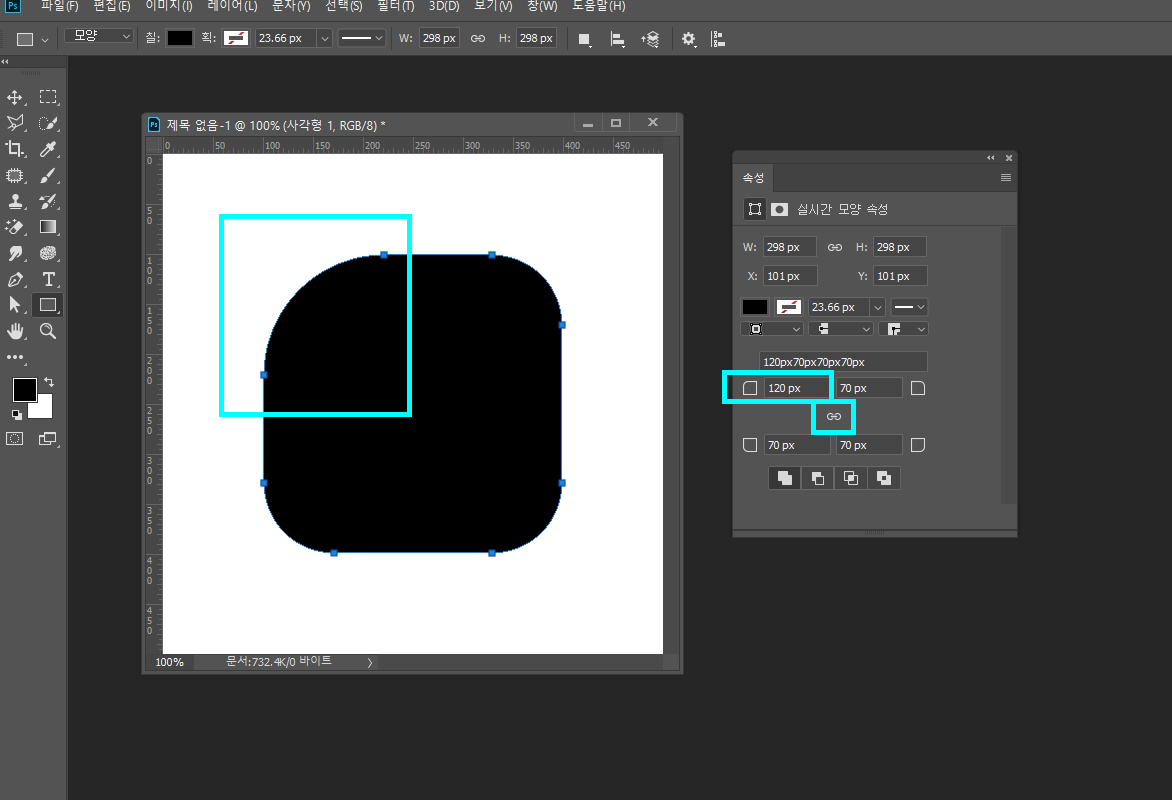Select the Pen tool
The height and width of the screenshot is (800, 1172).
(x=14, y=280)
